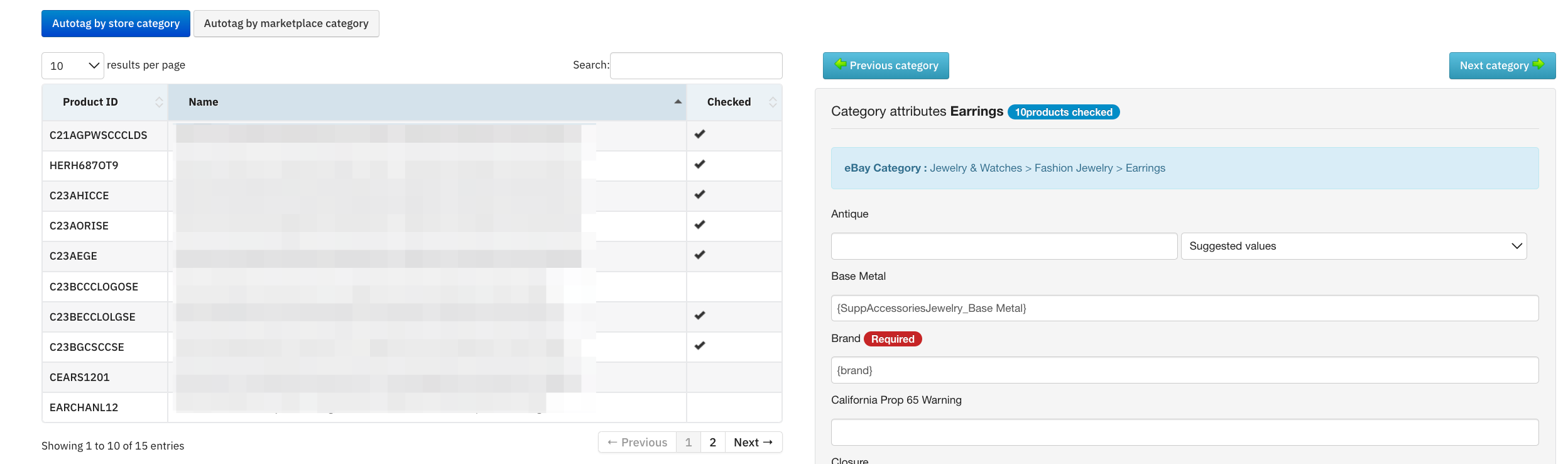The image size is (1568, 464).
Task: Click sort arrows in Checked column
Action: coord(773,102)
